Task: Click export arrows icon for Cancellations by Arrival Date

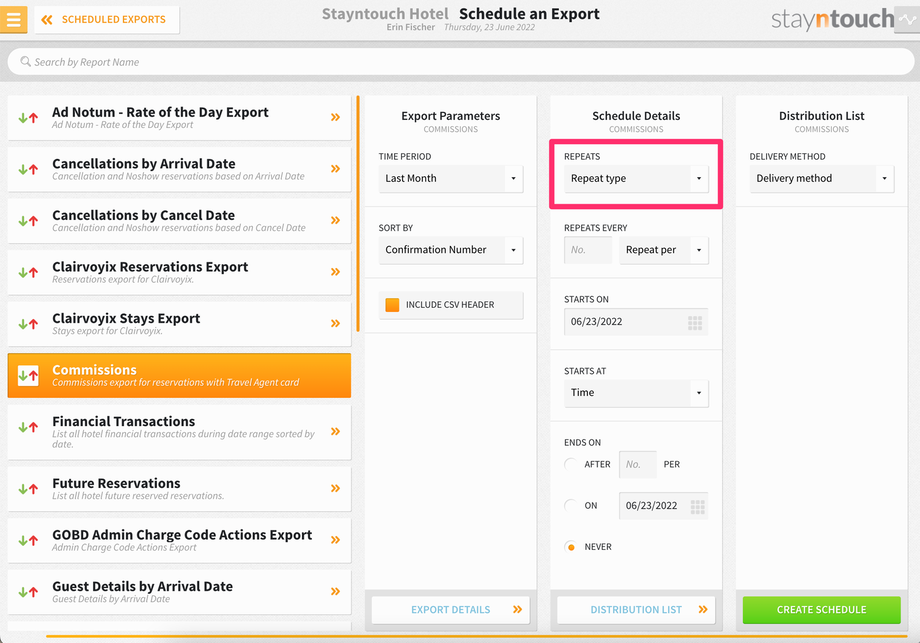Action: [28, 170]
